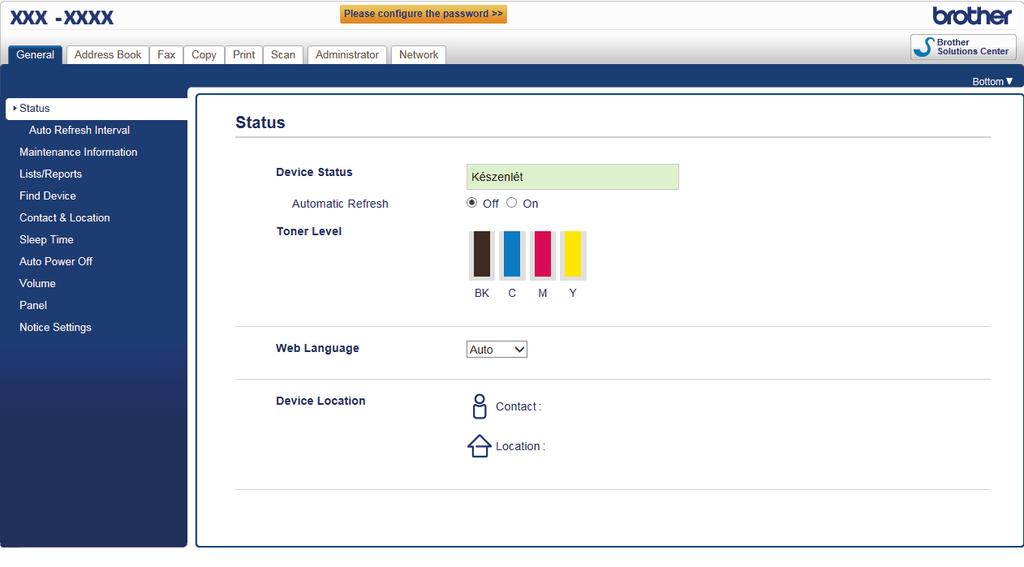The image size is (1024, 567).
Task: Click the 'Device Location' label
Action: 321,401
